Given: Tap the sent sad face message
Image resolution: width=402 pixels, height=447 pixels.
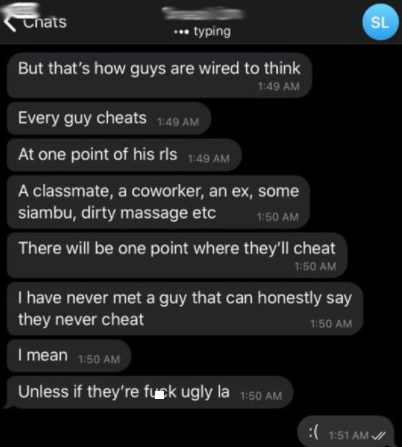Looking at the screenshot, I should 345,431.
